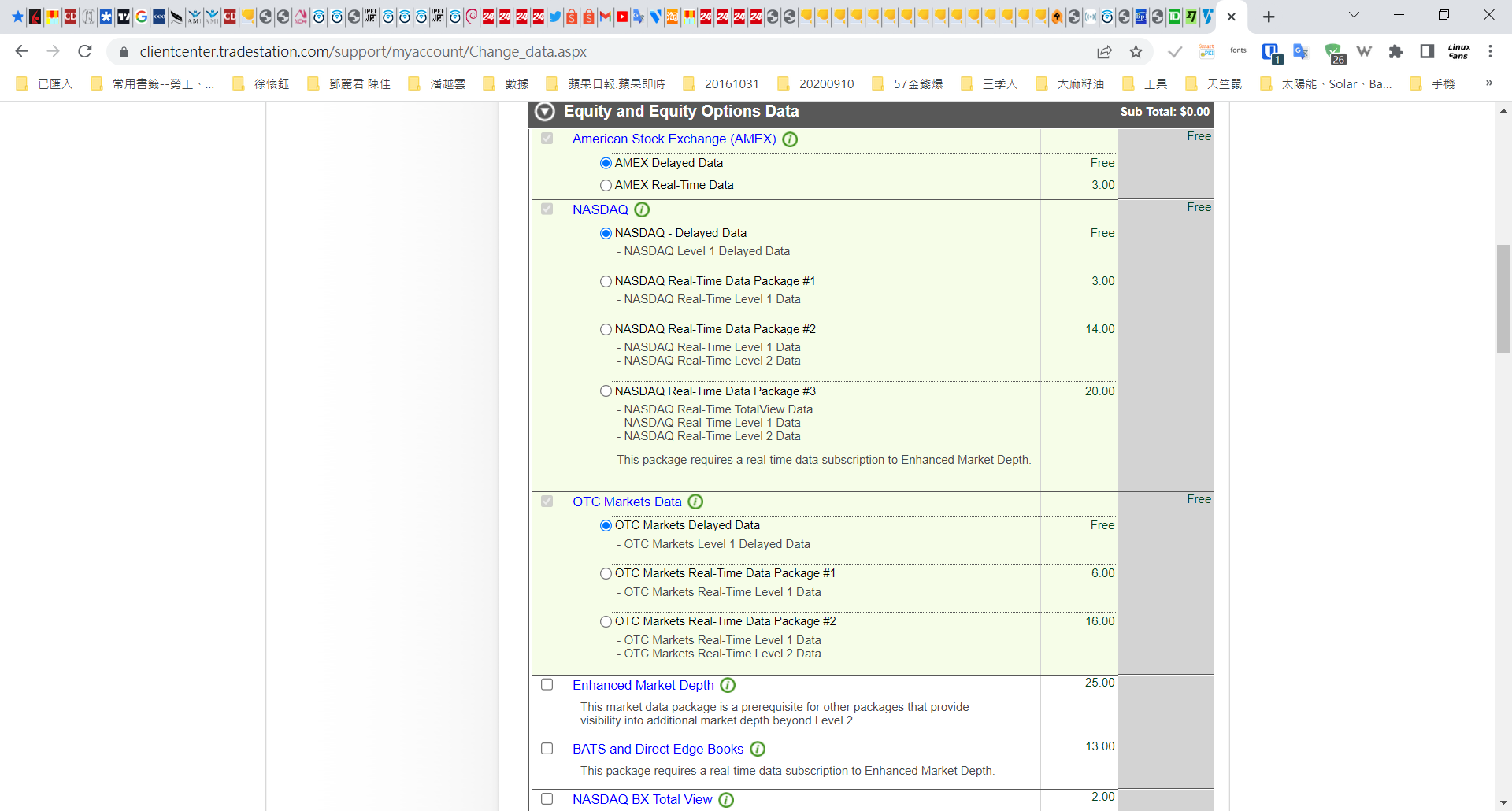Choose OTC Markets Real-Time Data Package #1

[x=606, y=573]
